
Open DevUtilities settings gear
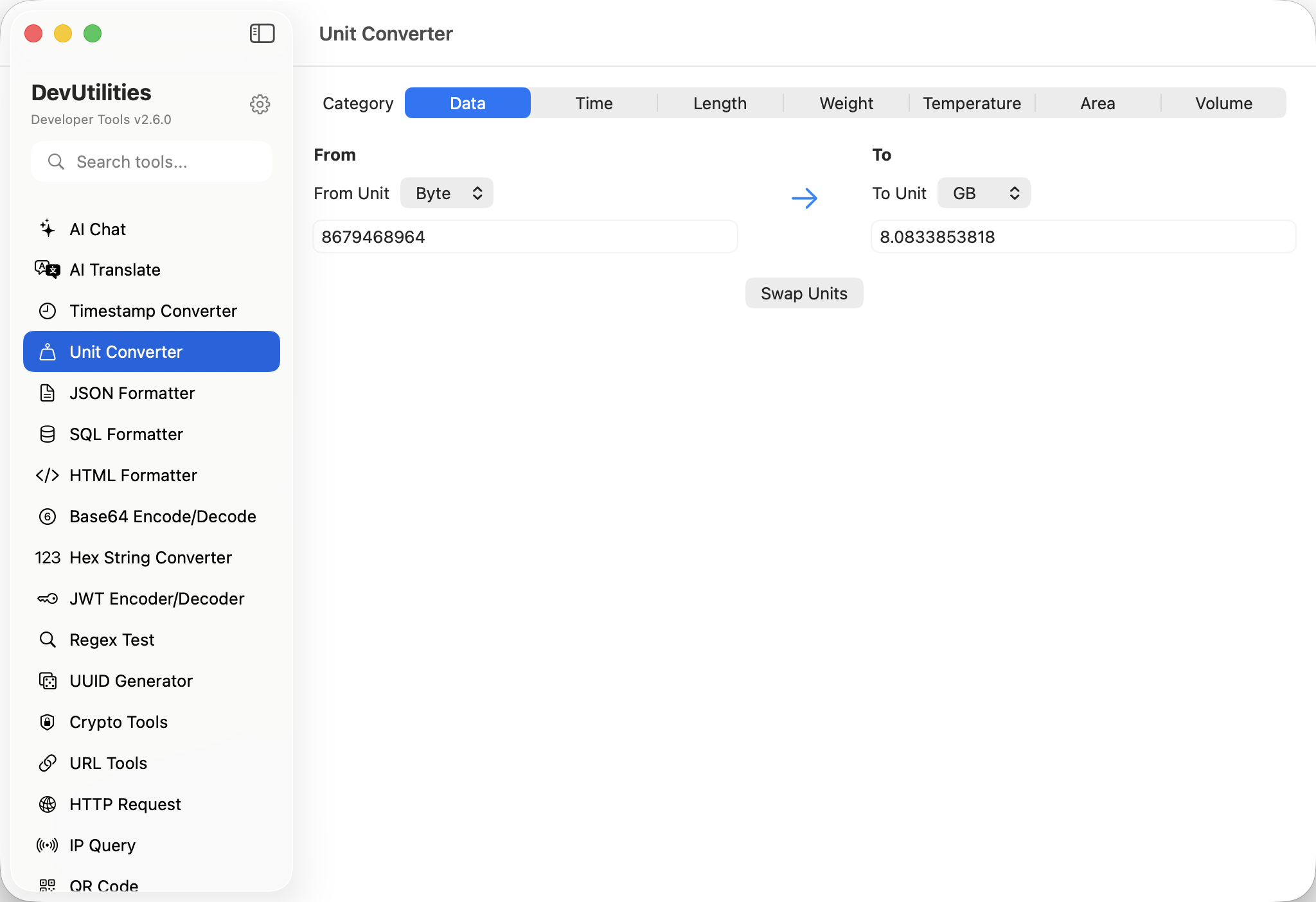260,104
